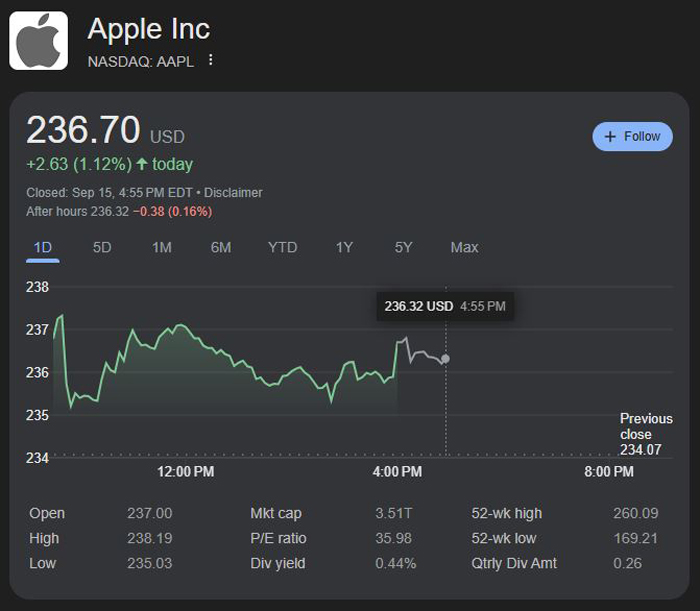The width and height of the screenshot is (700, 611).
Task: Click the Low value 235.03
Action: 150,563
